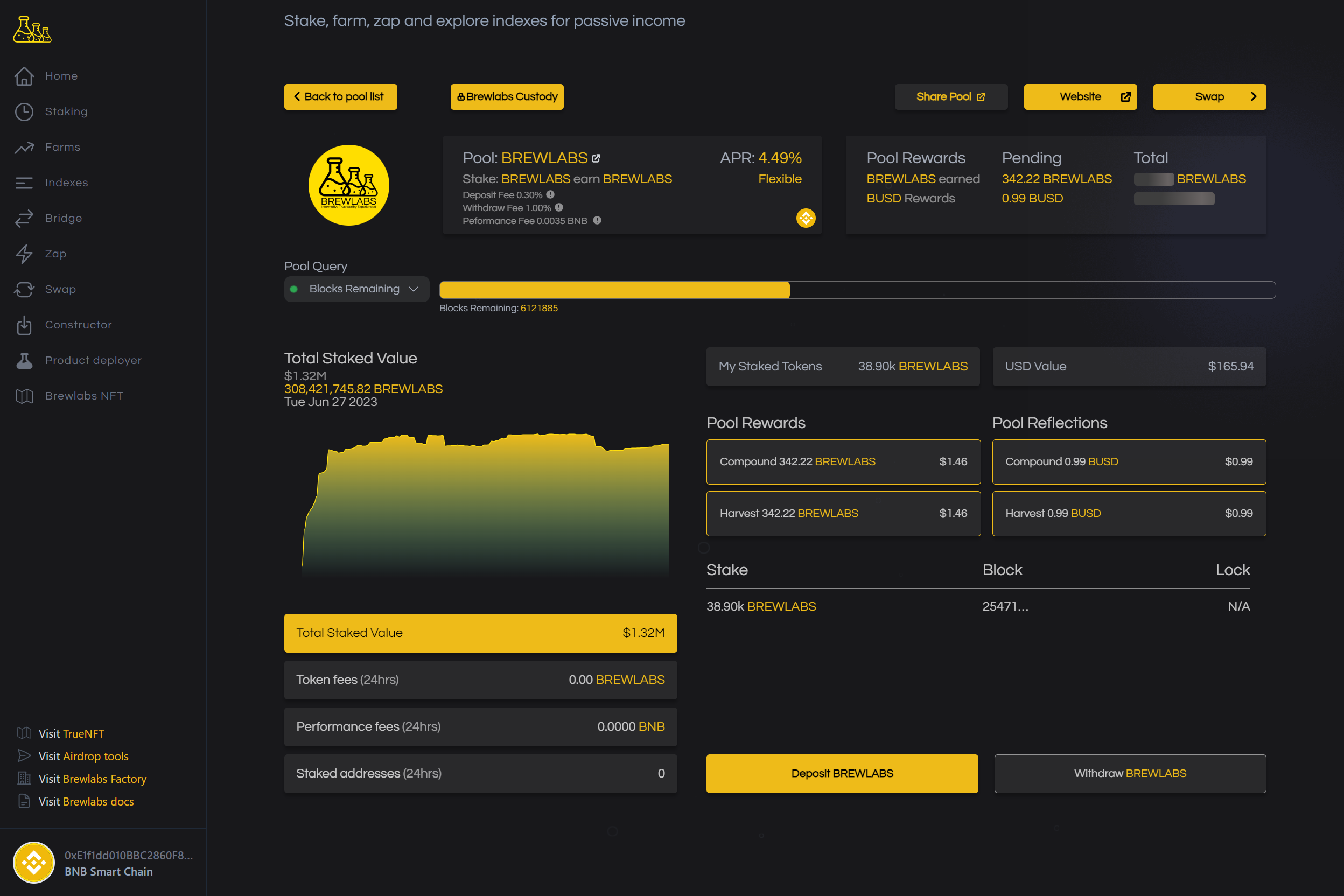Screen dimensions: 1344x896
Task: Click the Brewlabs Factory building icon
Action: point(24,778)
